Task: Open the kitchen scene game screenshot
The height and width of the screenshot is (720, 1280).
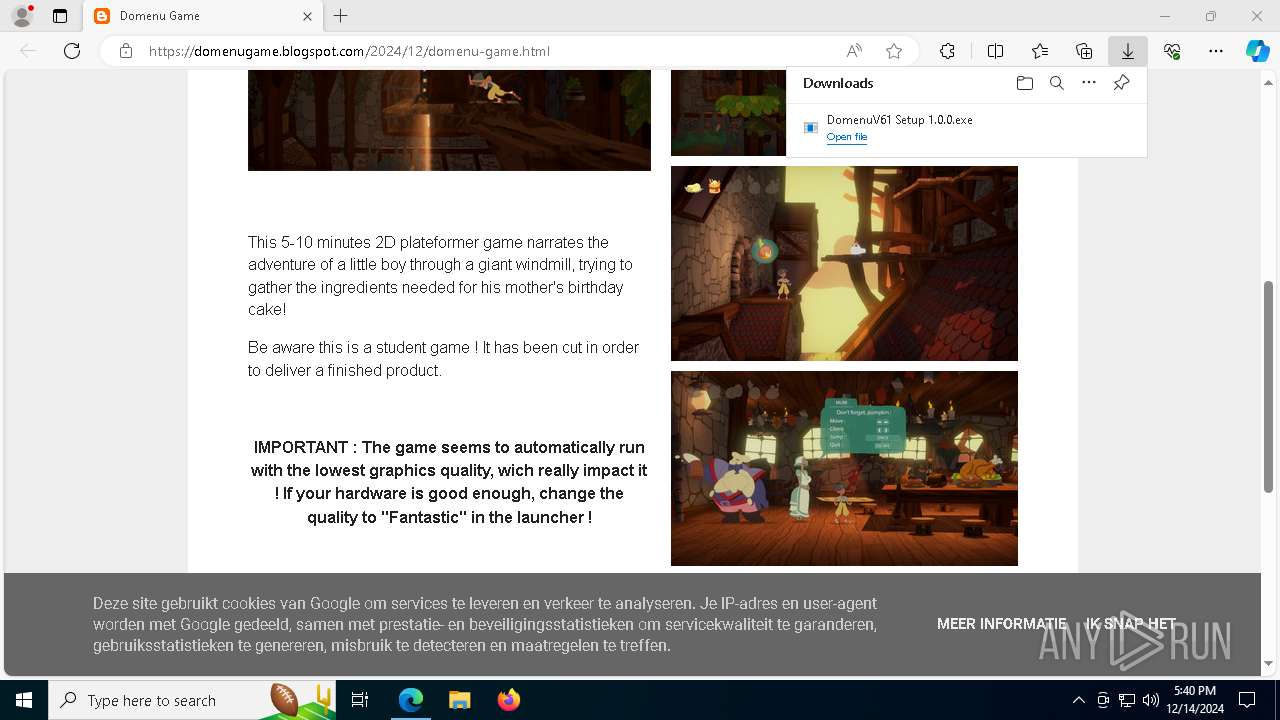Action: tap(844, 468)
